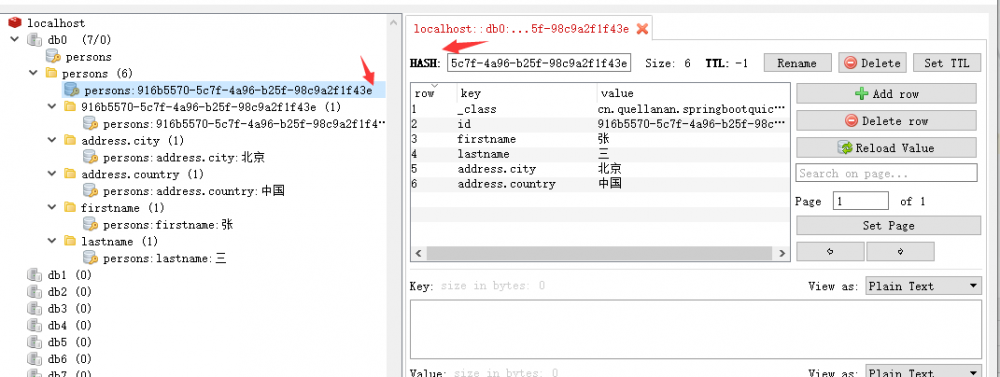Click the db1 database icon
Screen dimensions: 1000x377
(x=34, y=275)
